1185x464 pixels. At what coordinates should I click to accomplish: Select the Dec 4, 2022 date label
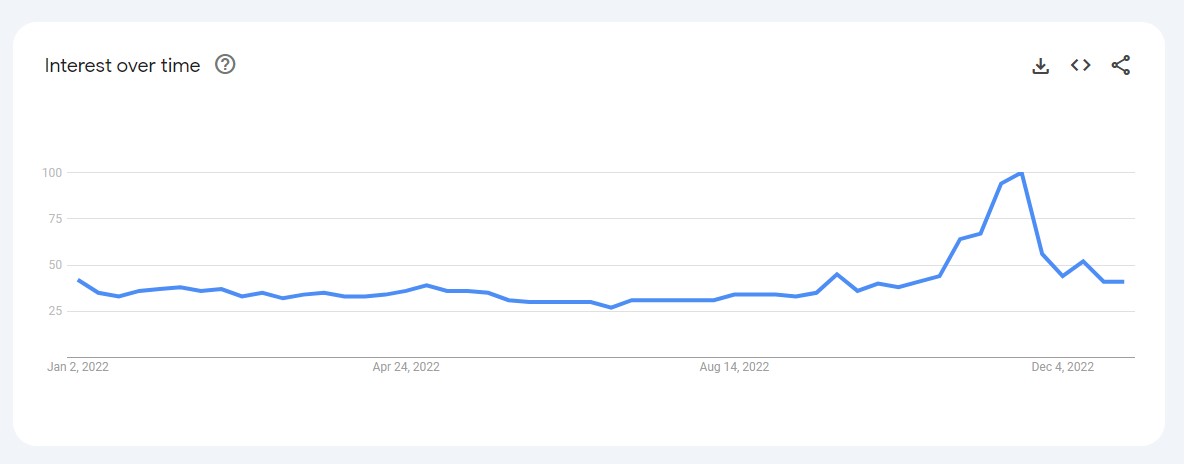(1063, 367)
